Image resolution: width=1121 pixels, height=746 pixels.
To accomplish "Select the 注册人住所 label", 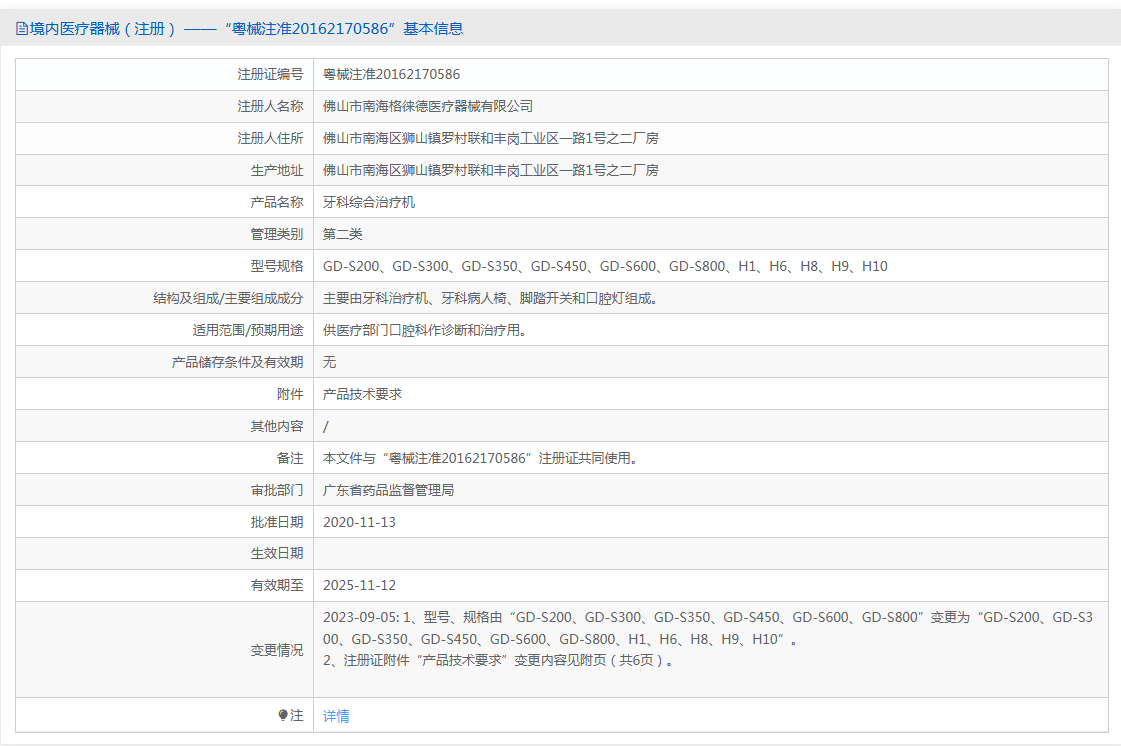I will click(x=270, y=138).
